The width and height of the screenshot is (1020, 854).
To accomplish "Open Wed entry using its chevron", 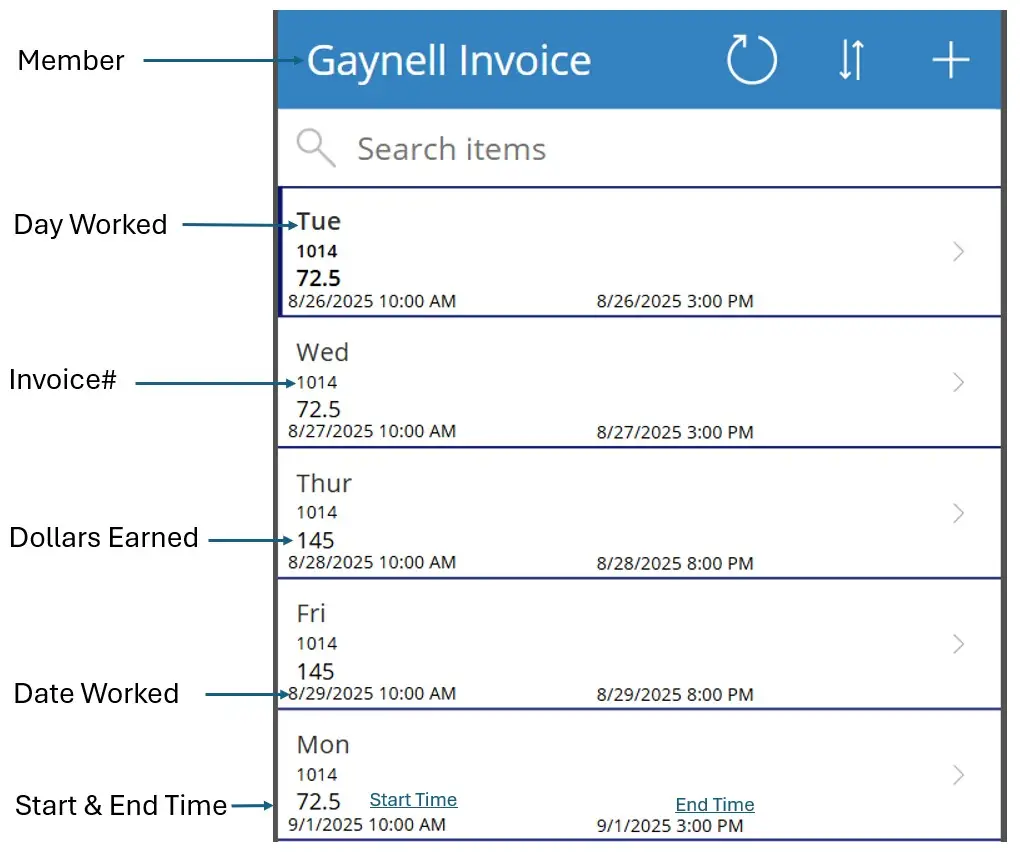I will point(958,382).
